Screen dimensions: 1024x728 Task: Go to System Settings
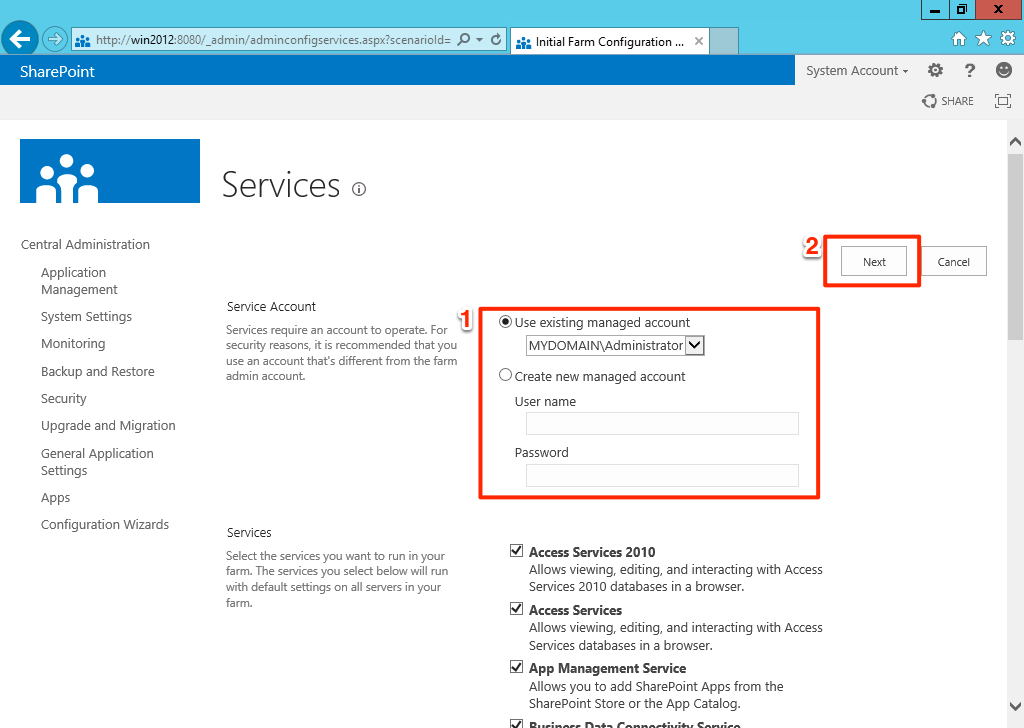pos(86,317)
